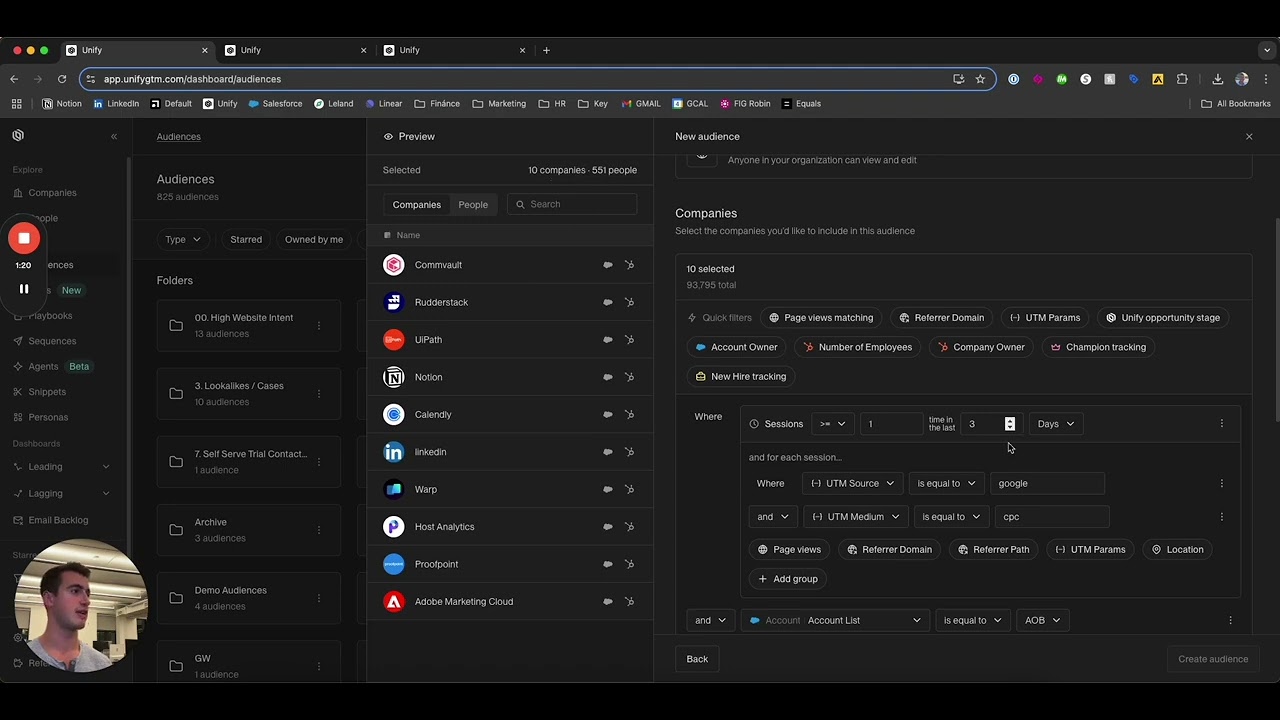
Task: Click the linkedin company logo
Action: point(394,452)
